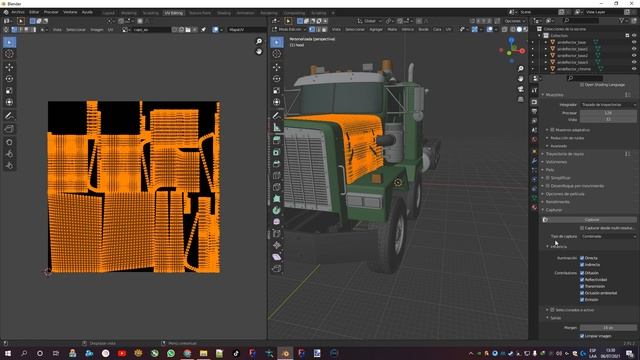640x360 pixels.
Task: Open the Material properties tab icon
Action: pyautogui.click(x=534, y=207)
